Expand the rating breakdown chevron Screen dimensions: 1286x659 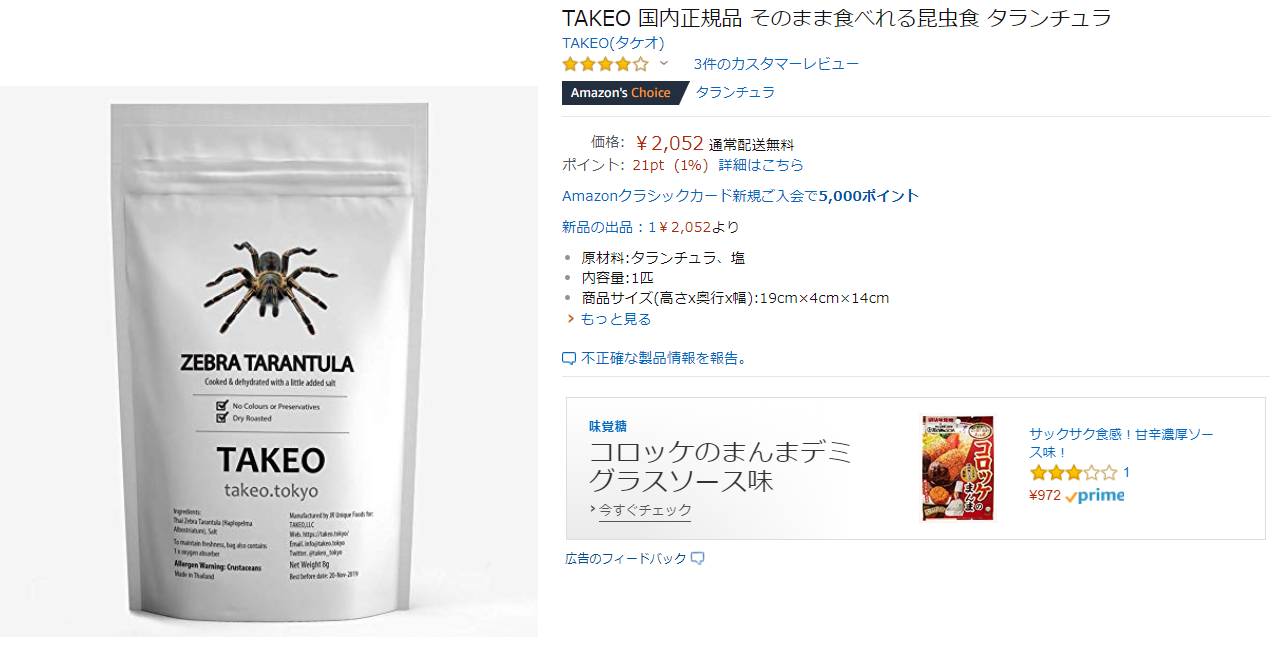click(663, 63)
